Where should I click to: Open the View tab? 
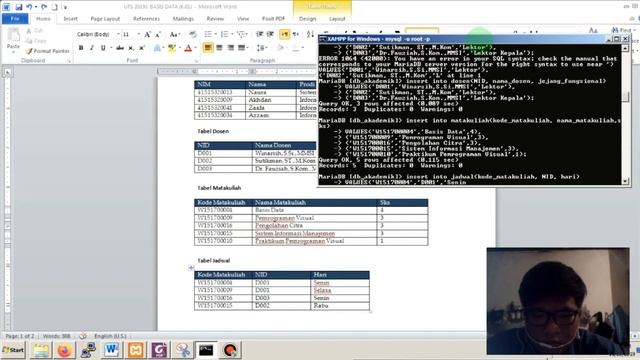[243, 19]
